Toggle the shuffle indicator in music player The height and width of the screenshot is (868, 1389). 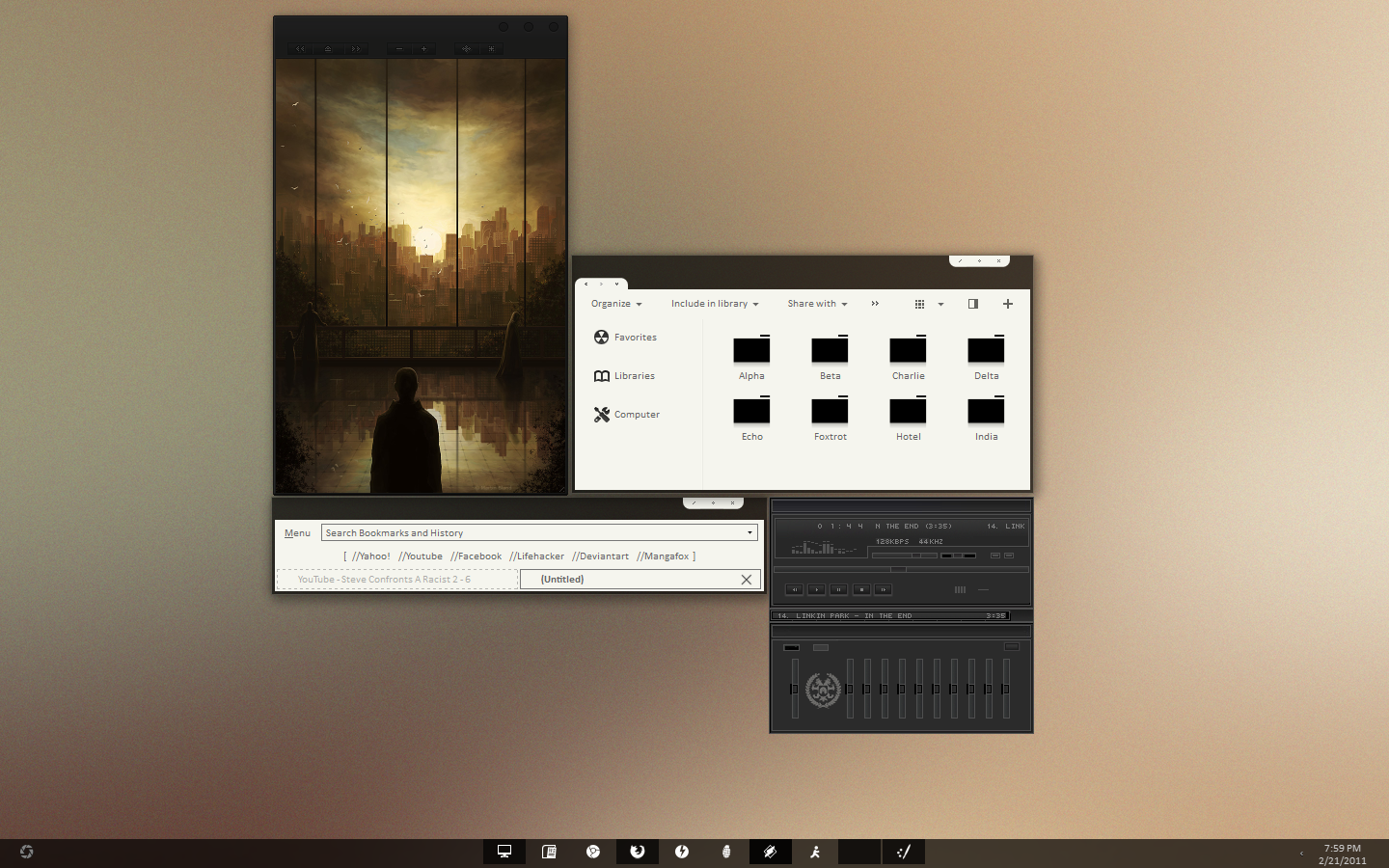click(960, 589)
